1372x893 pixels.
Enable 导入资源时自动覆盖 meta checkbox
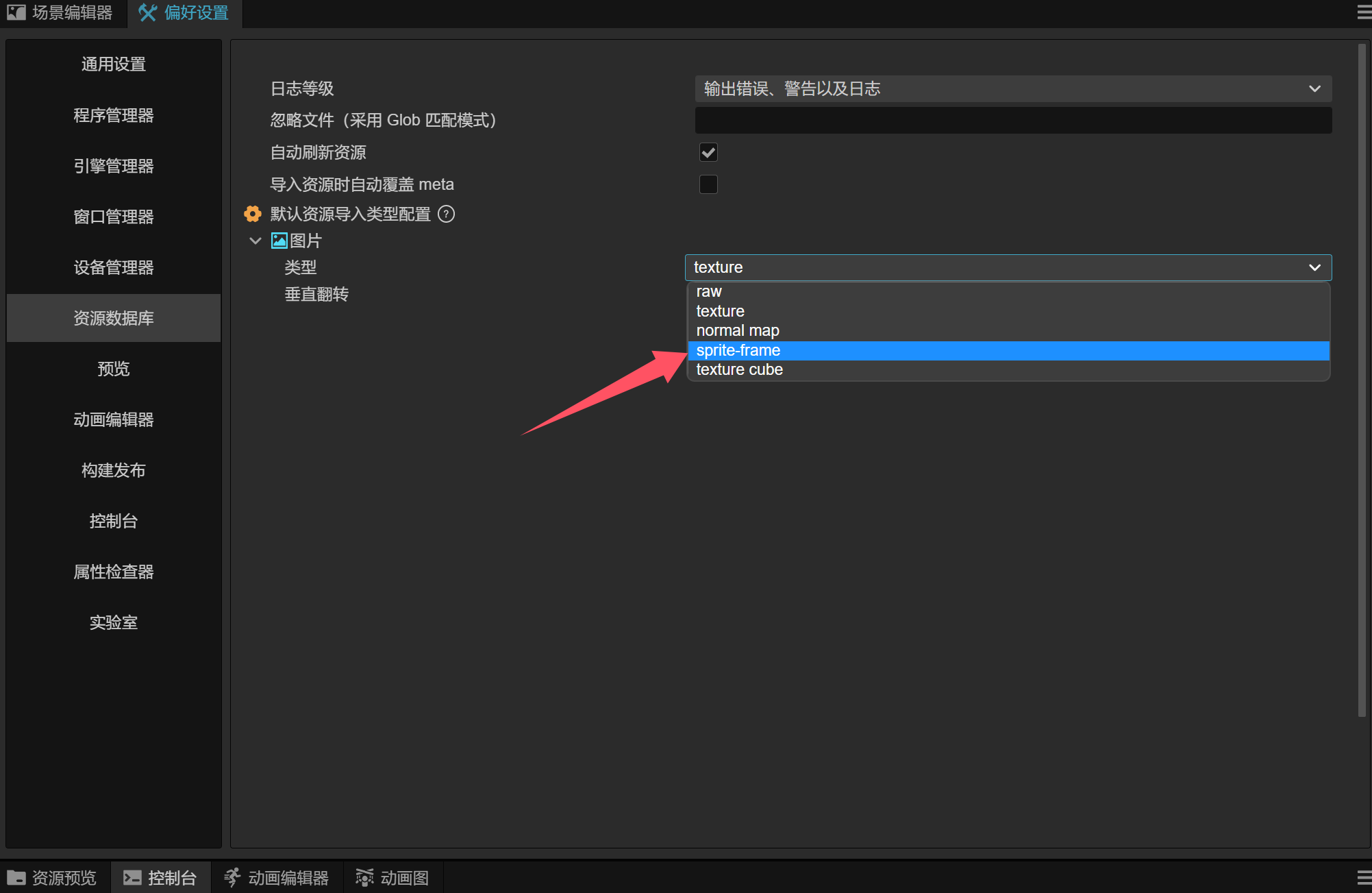click(x=708, y=184)
